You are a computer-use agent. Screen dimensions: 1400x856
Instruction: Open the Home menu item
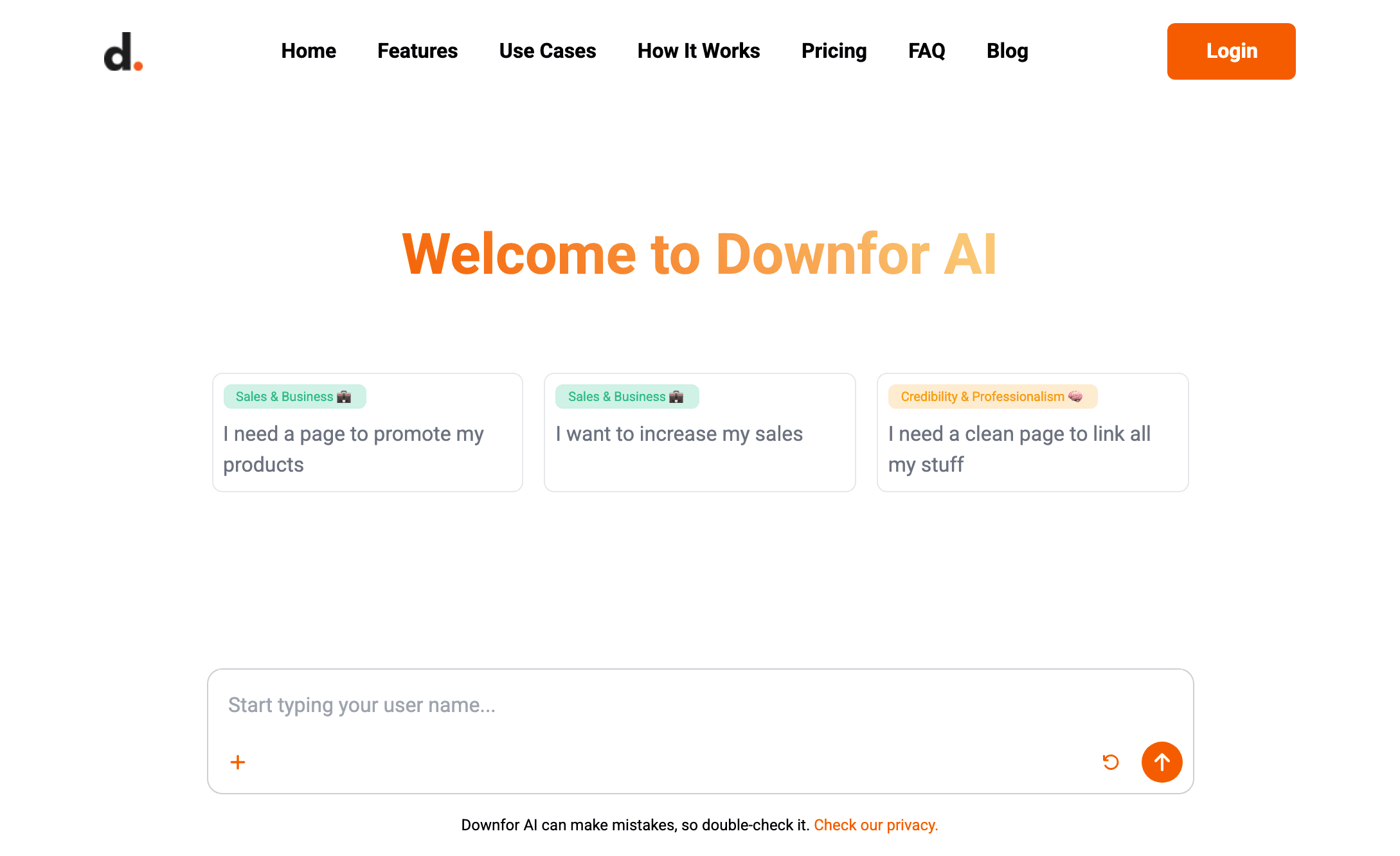coord(309,51)
